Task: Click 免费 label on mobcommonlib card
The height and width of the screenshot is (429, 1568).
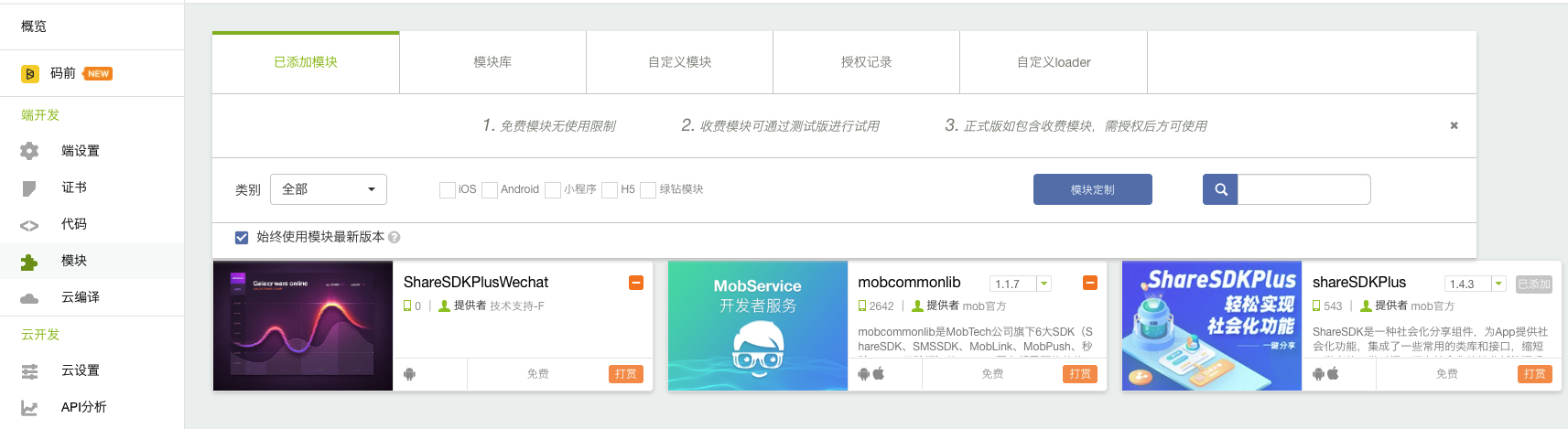Action: click(x=992, y=374)
